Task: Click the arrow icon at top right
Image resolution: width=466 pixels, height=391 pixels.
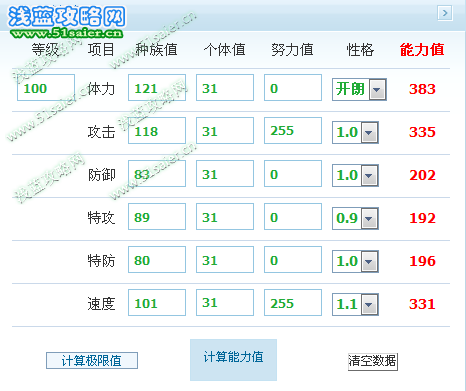Action: click(x=445, y=13)
